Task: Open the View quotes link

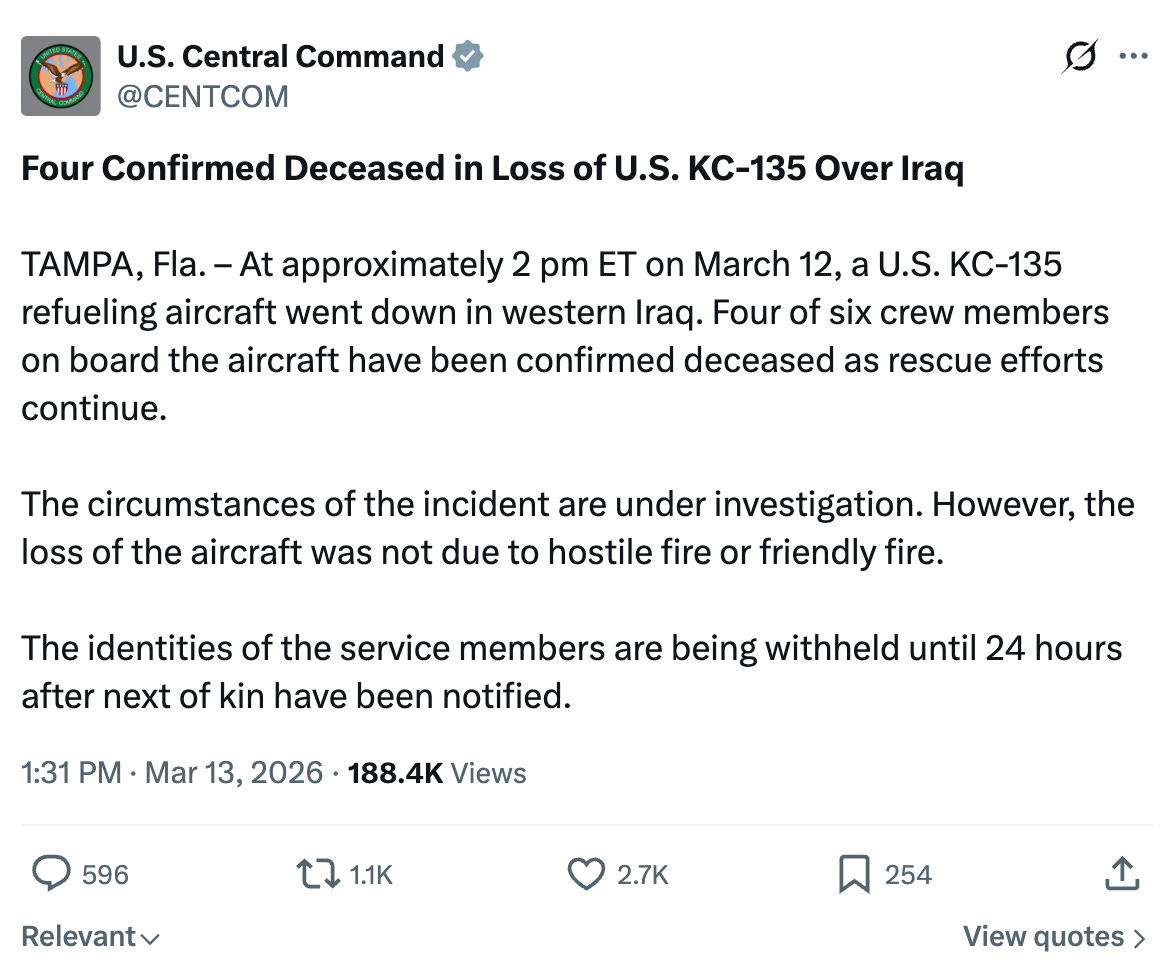Action: coord(1054,937)
